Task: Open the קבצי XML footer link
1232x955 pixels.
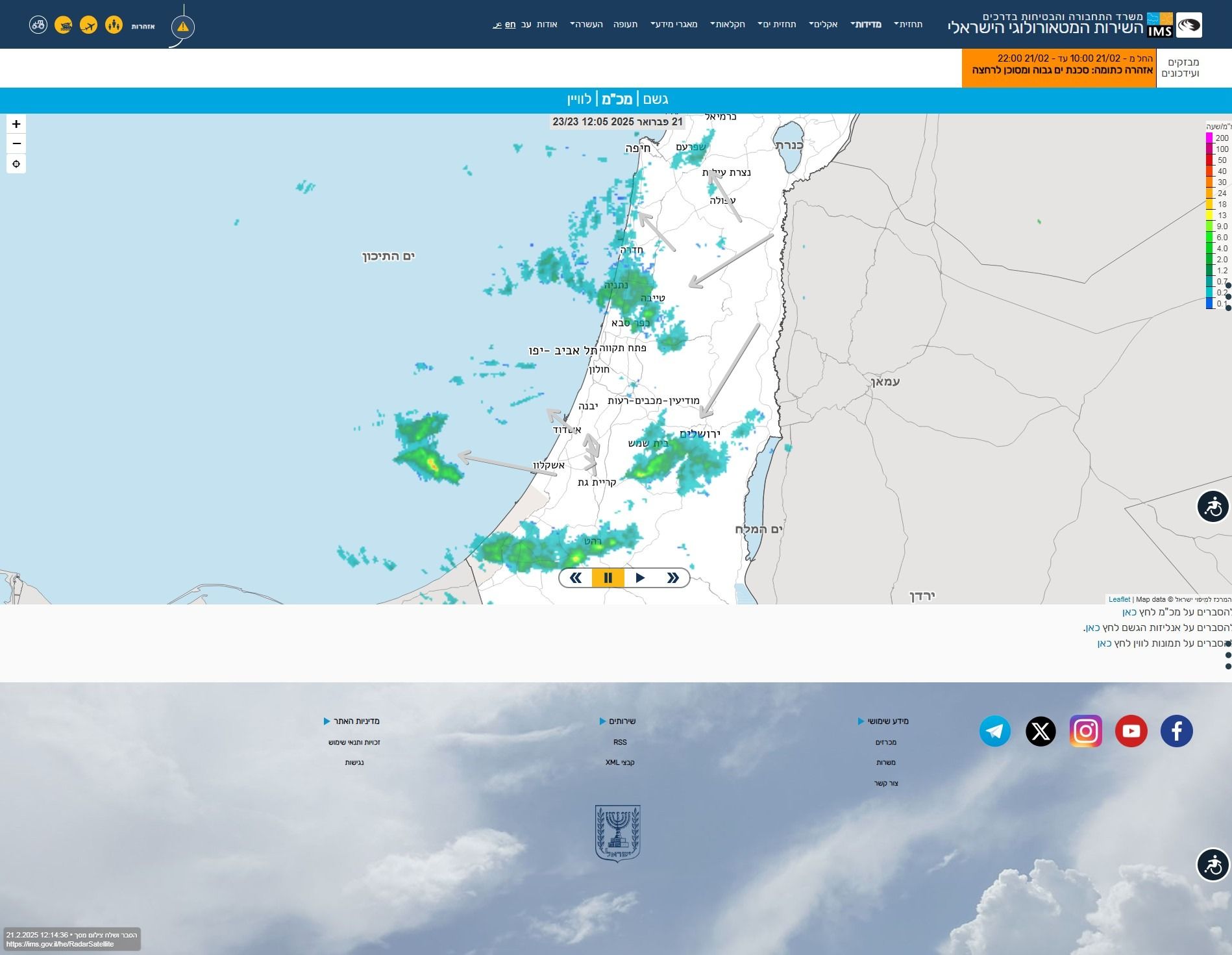Action: pos(620,762)
